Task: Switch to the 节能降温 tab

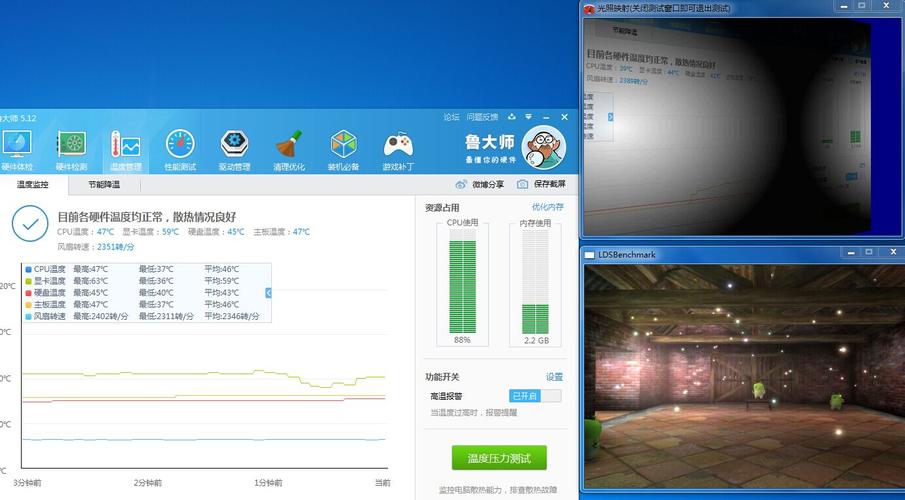Action: (x=104, y=185)
